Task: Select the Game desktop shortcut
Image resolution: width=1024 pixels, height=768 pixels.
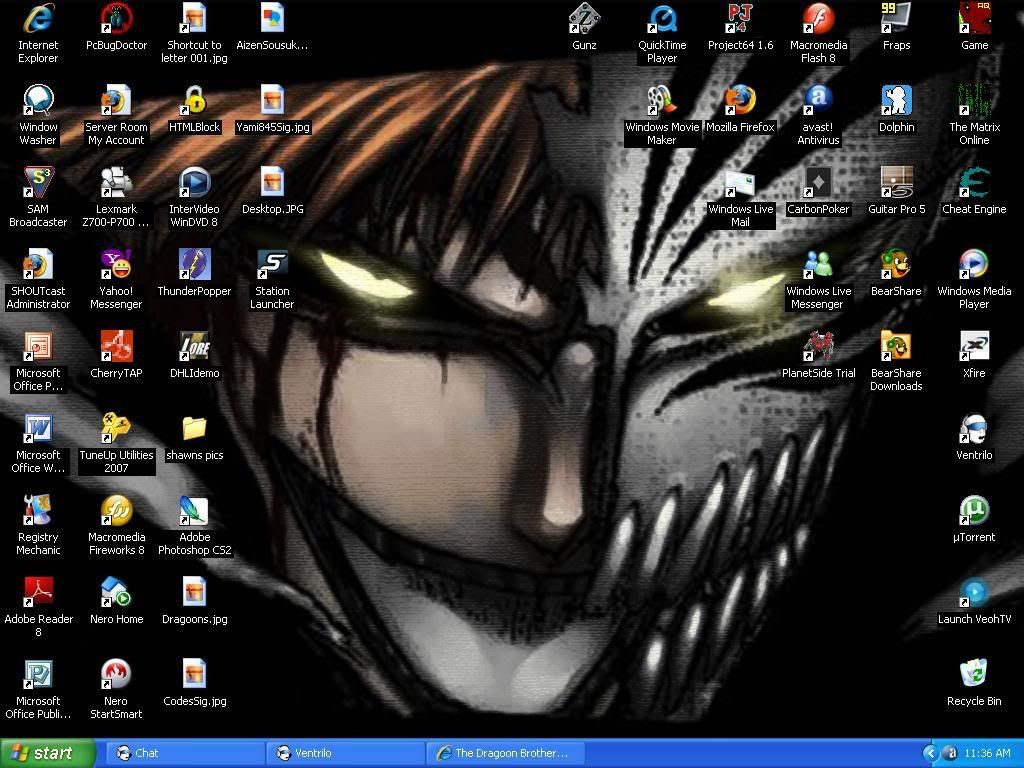Action: coord(974,18)
